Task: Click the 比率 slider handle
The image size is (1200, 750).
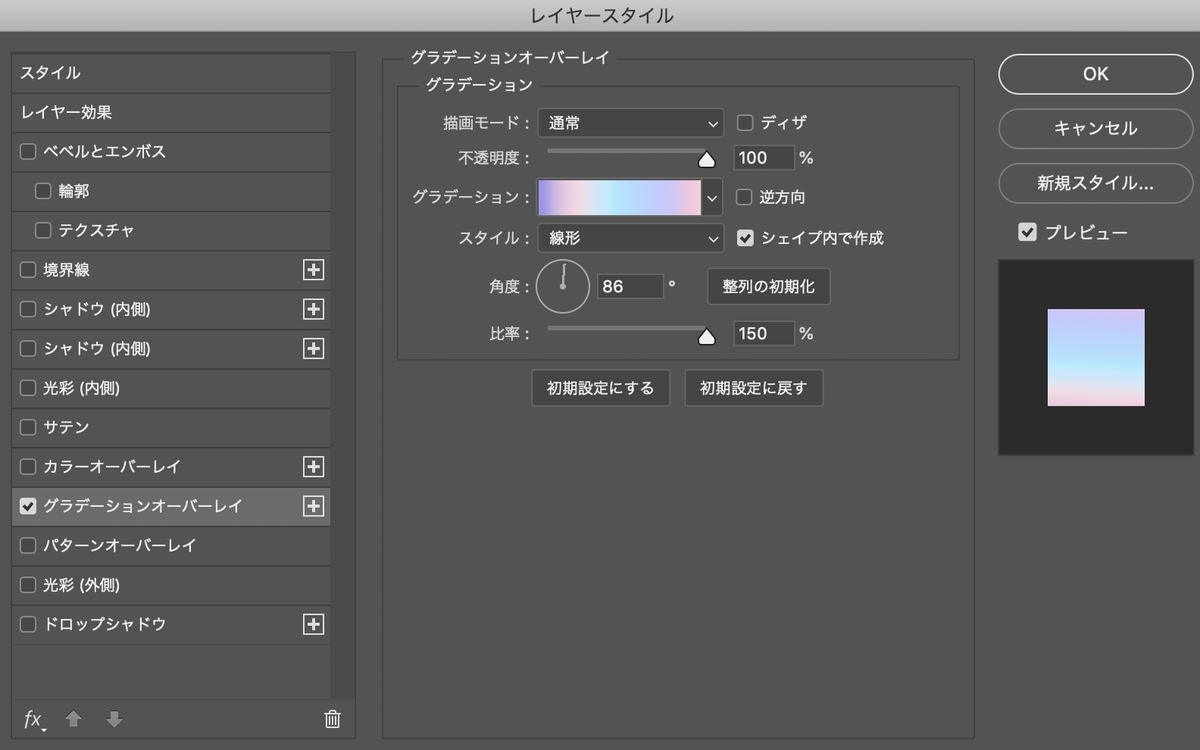Action: [707, 336]
